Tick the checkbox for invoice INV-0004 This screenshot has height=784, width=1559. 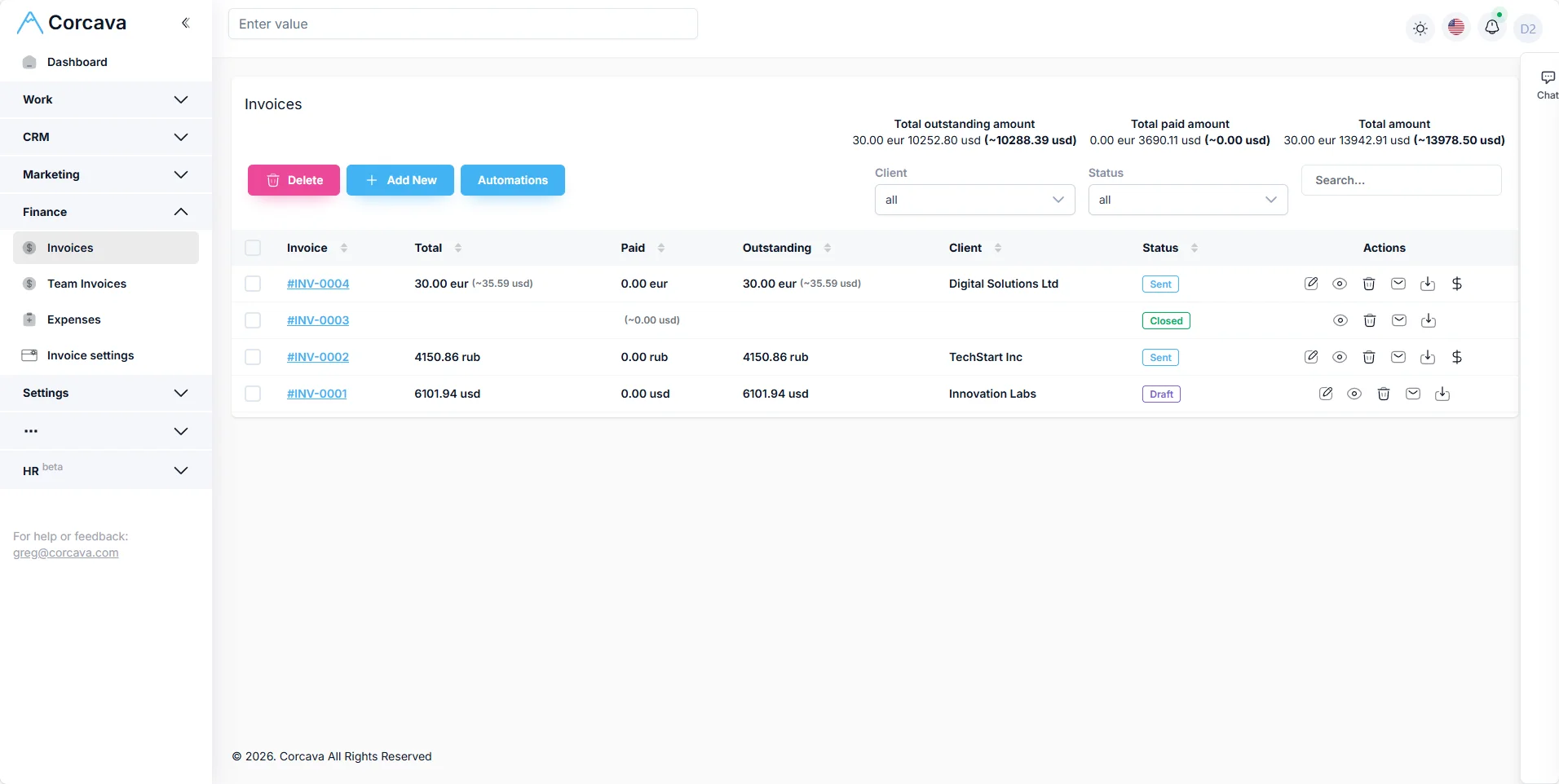253,284
